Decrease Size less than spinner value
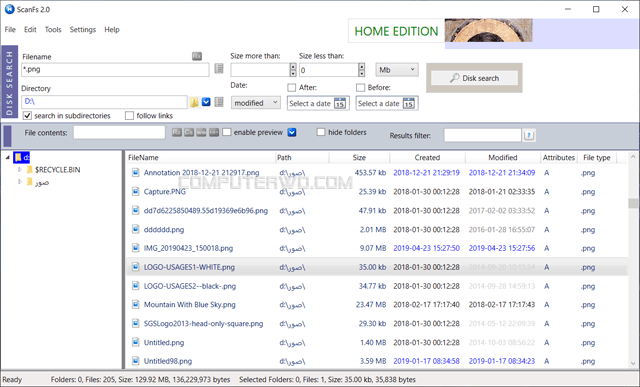The image size is (640, 387). click(361, 73)
